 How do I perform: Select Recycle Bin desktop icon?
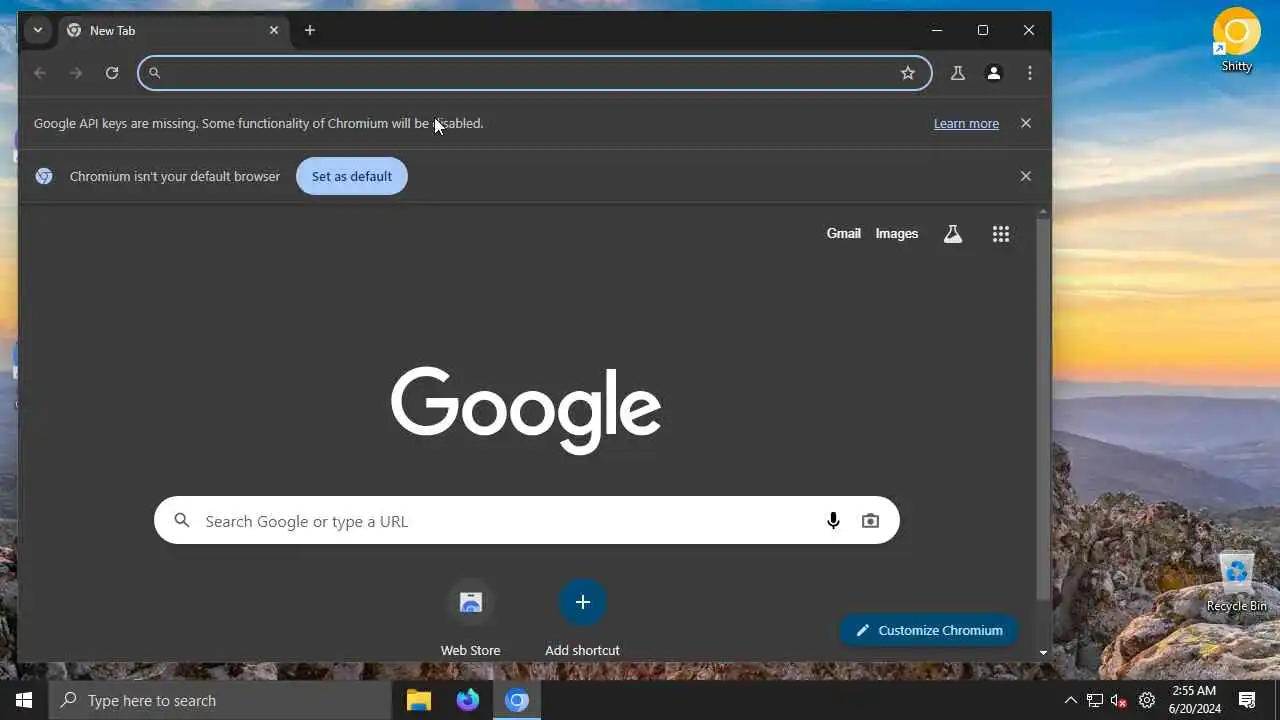[x=1237, y=582]
